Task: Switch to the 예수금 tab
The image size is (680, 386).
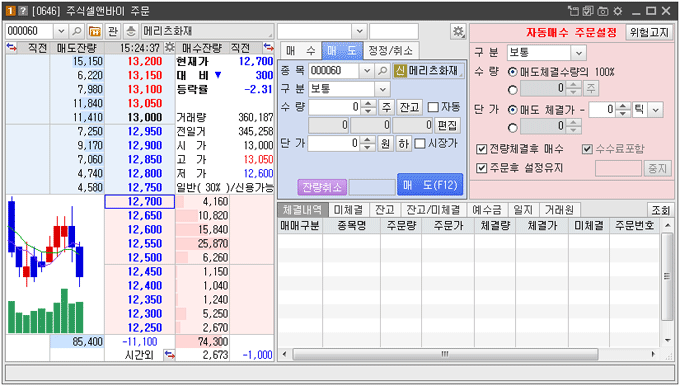Action: [x=487, y=210]
